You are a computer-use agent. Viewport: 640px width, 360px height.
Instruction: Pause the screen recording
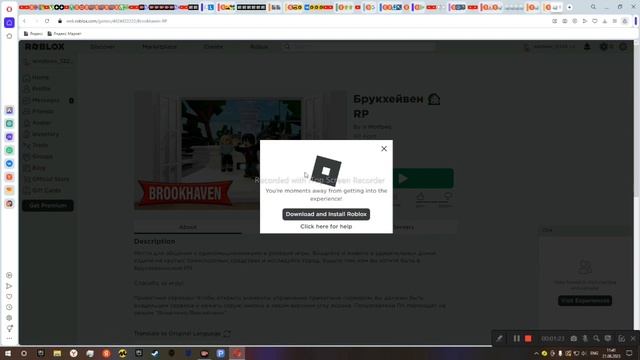click(516, 338)
